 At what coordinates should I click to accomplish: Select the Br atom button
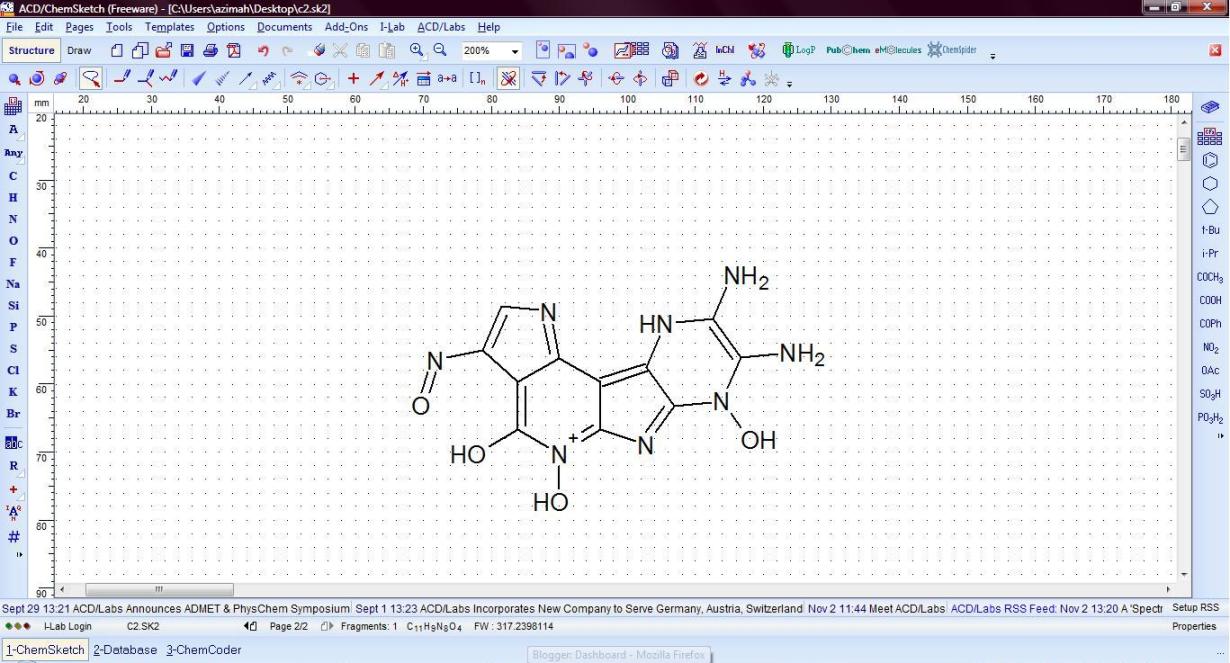(13, 414)
